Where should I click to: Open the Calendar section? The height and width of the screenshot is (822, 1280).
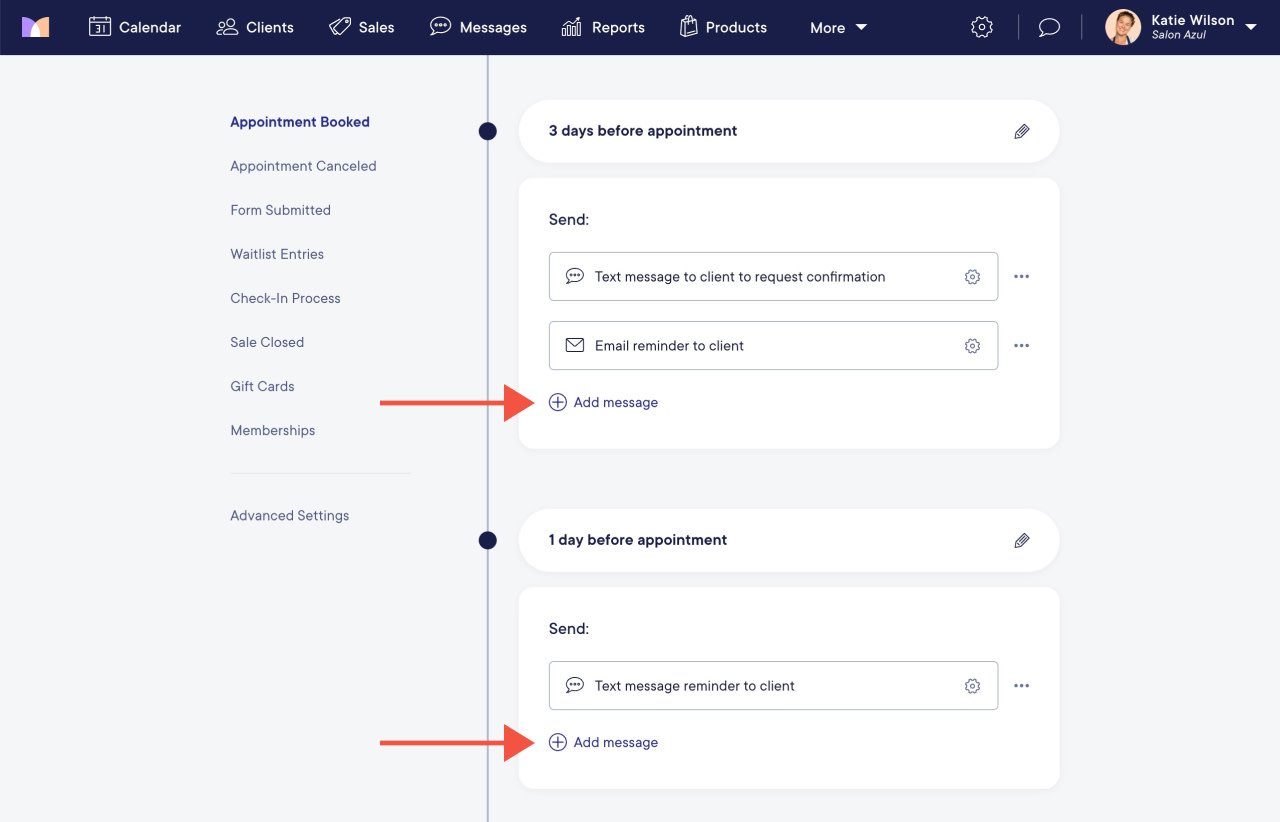pos(135,27)
